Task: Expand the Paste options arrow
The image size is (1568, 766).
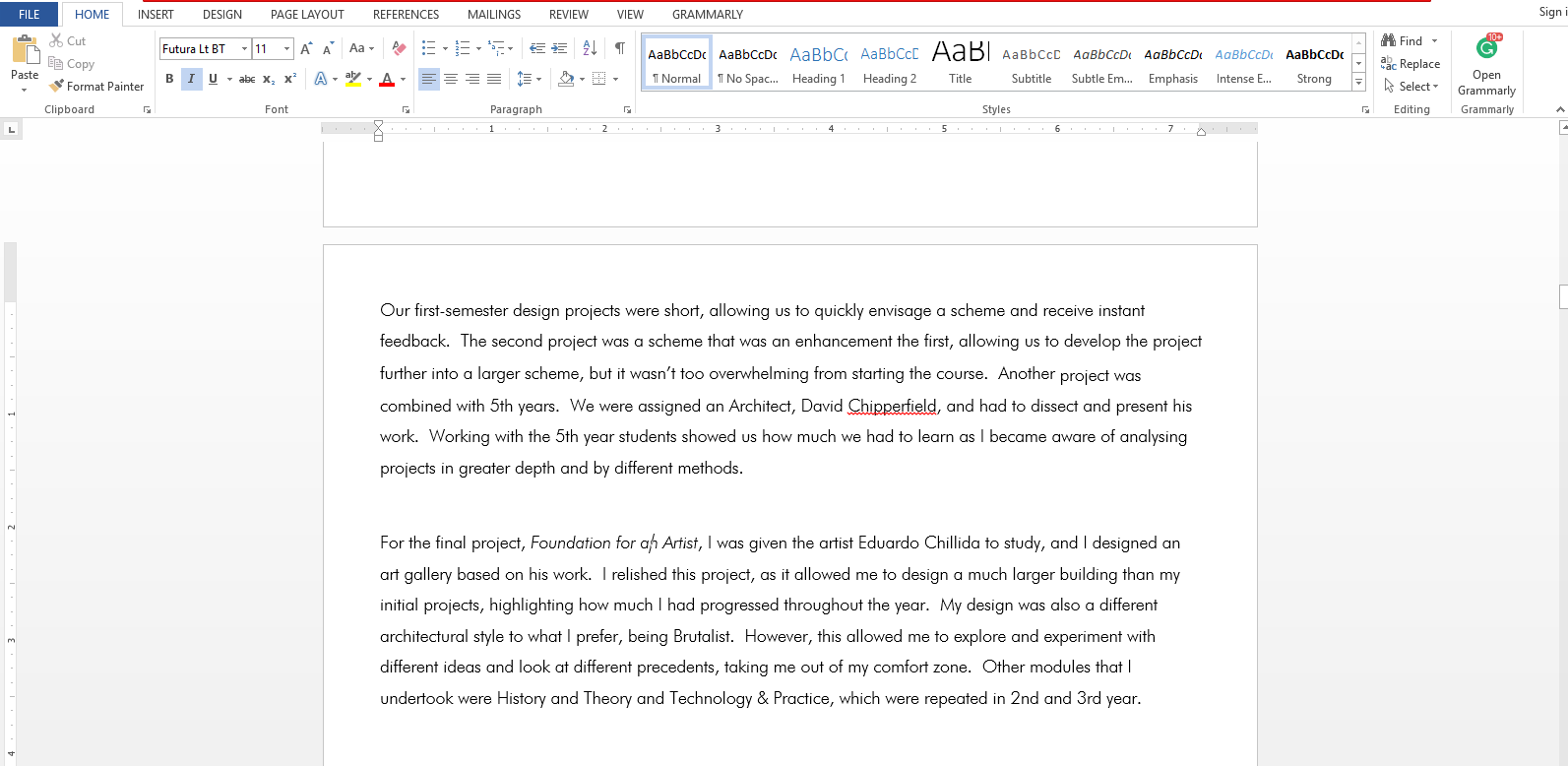Action: click(x=25, y=90)
